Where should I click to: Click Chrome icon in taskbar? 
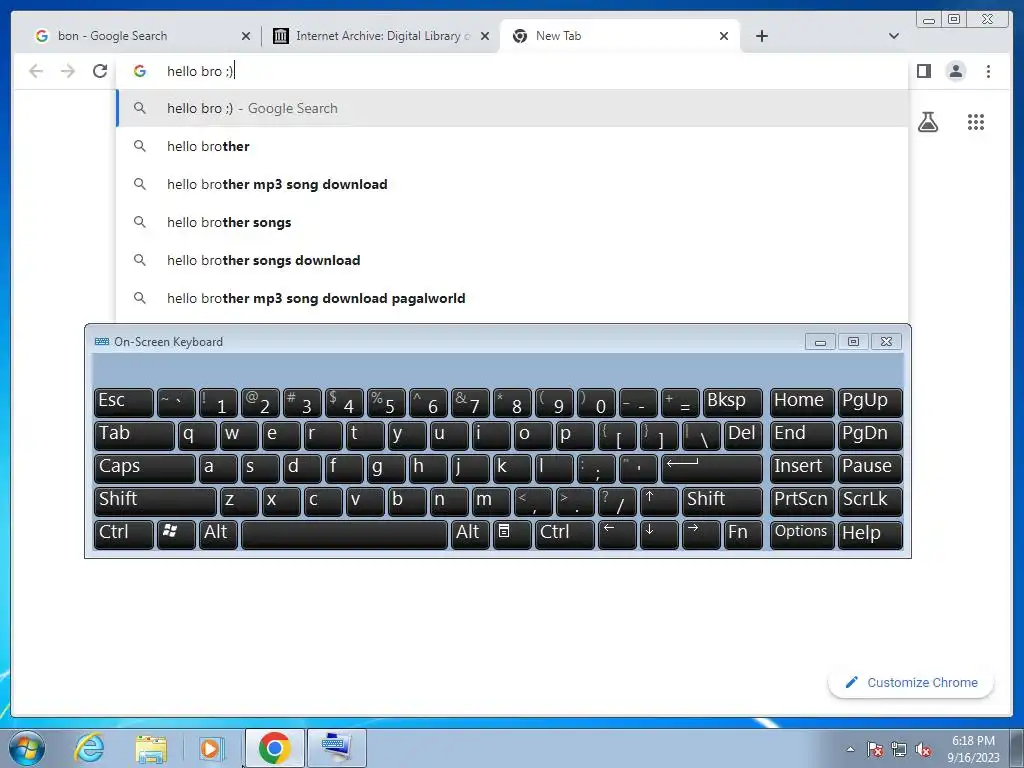[274, 748]
